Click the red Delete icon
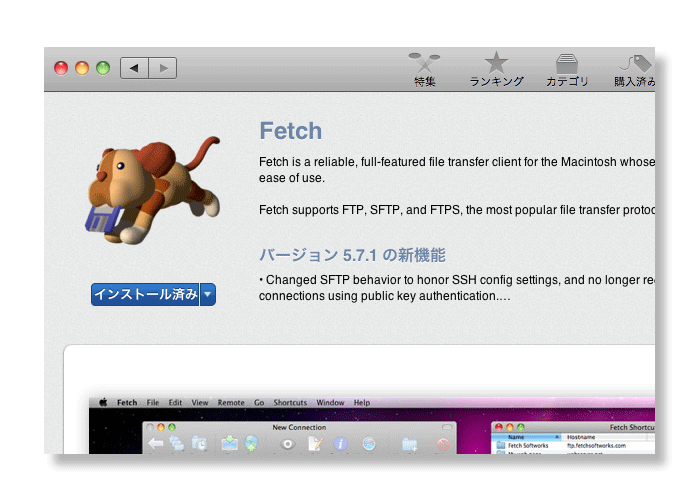 click(x=443, y=444)
